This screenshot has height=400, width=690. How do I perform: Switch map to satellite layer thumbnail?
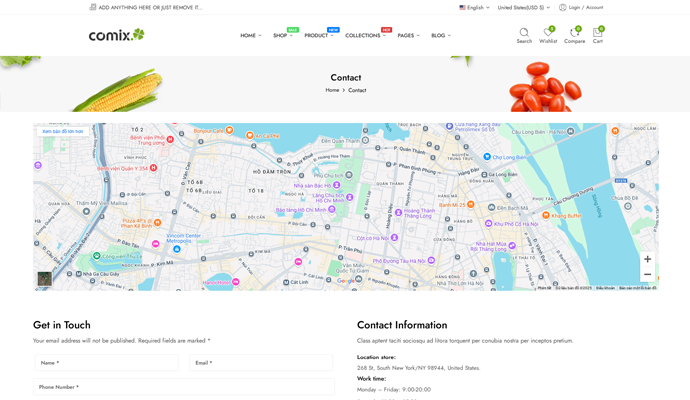click(45, 279)
